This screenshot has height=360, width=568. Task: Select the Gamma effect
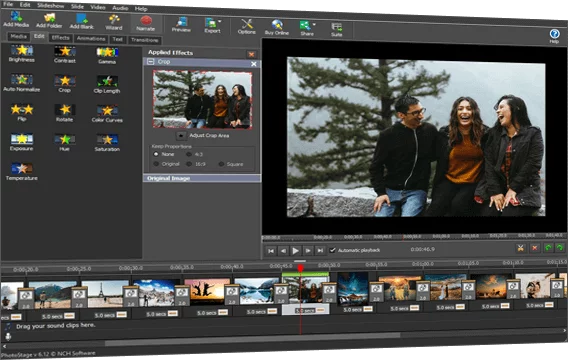107,55
